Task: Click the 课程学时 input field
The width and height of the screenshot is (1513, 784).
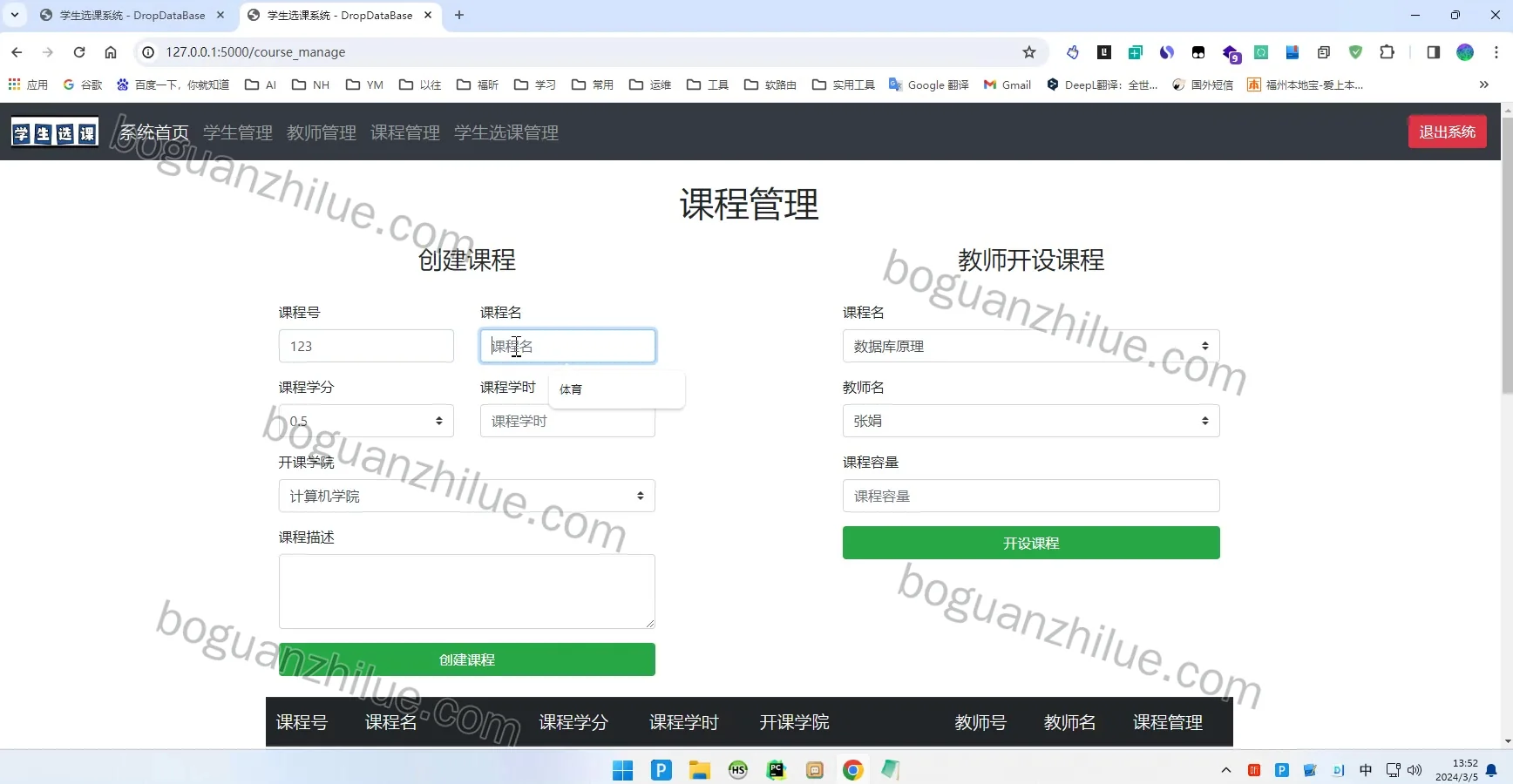Action: pos(567,421)
